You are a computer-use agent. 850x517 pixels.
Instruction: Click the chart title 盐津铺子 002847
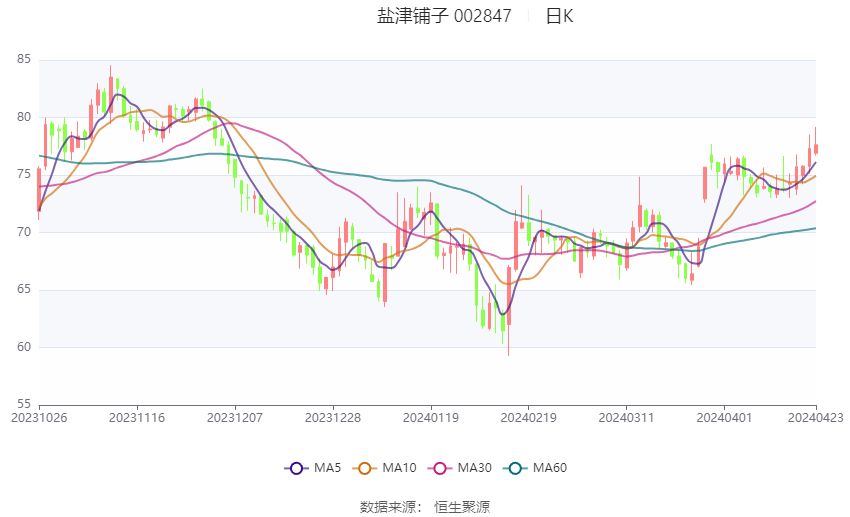(444, 16)
